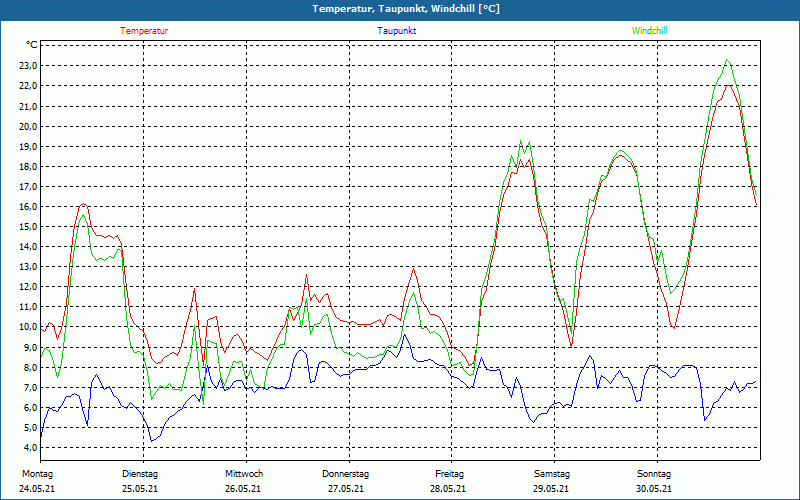Click the 'Montag' day label
Viewport: 800px width, 500px height.
[37, 474]
